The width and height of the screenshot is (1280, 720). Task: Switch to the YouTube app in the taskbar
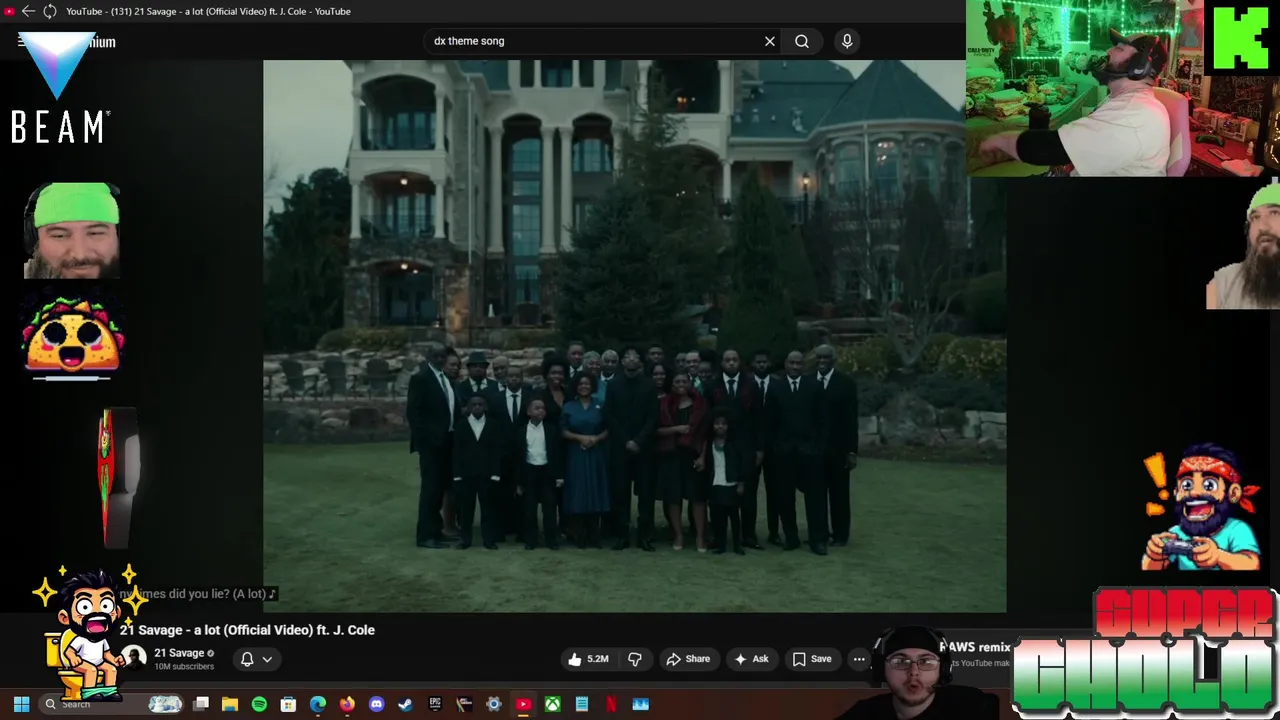click(523, 704)
